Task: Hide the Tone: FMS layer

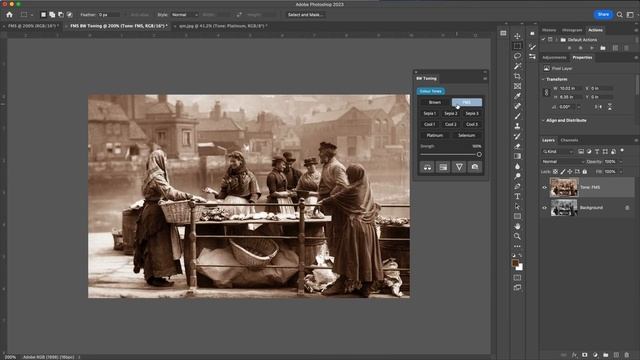Action: point(544,187)
